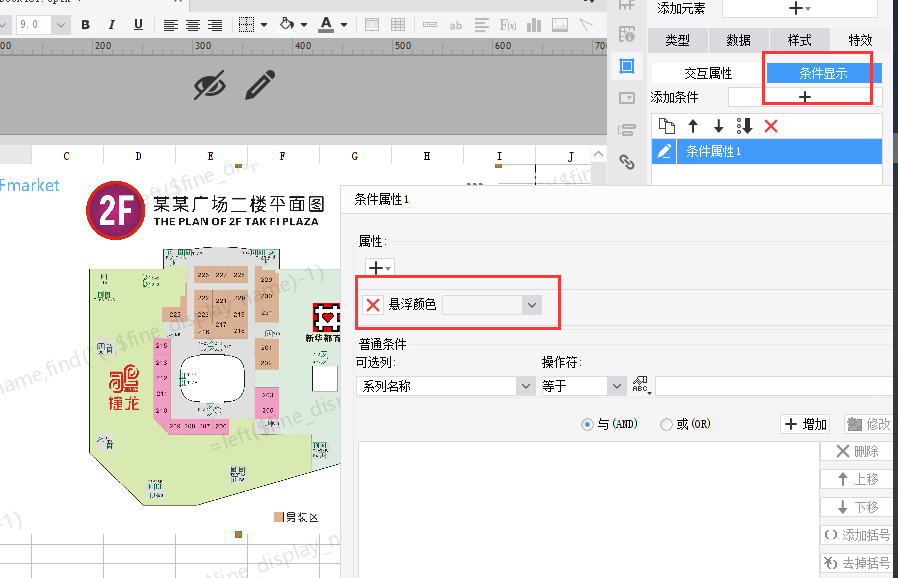898x578 pixels.
Task: Open the hyperlink chain sidebar icon
Action: tap(627, 162)
